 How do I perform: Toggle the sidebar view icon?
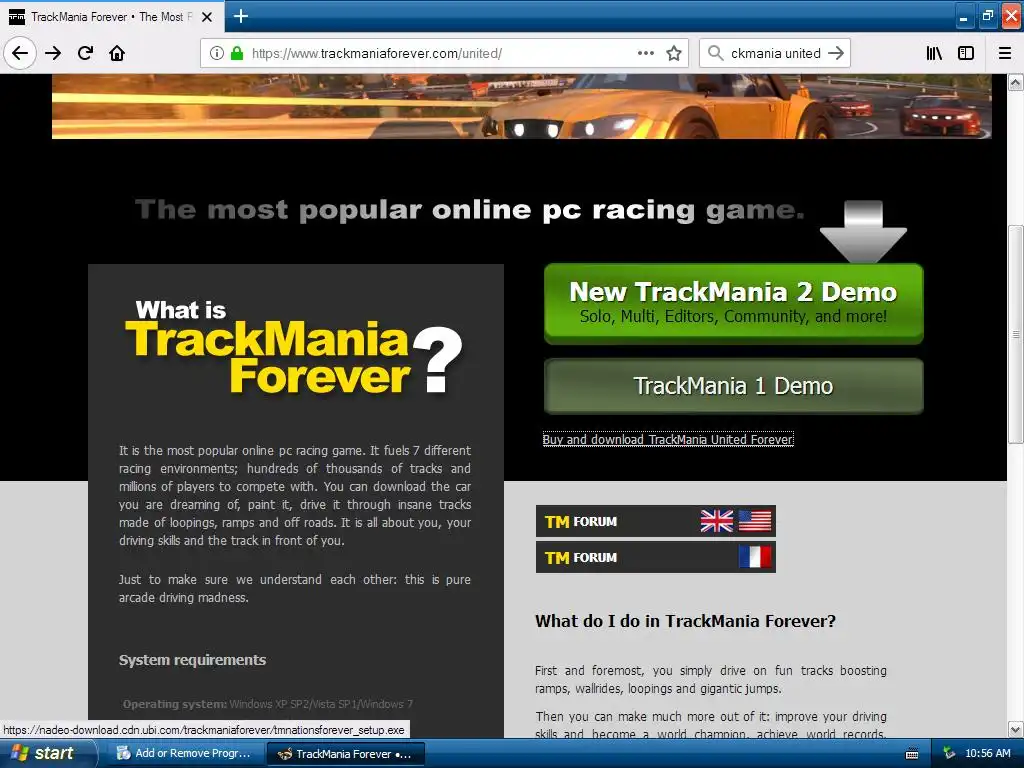point(966,53)
